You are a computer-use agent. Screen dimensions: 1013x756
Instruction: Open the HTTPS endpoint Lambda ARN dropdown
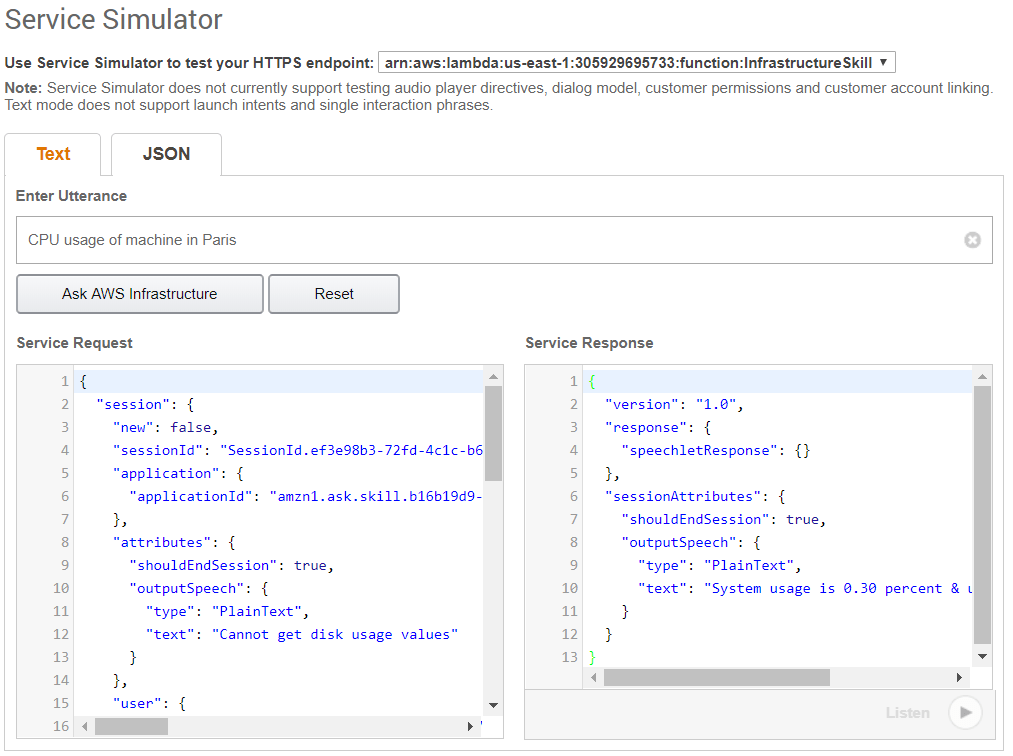(x=636, y=62)
